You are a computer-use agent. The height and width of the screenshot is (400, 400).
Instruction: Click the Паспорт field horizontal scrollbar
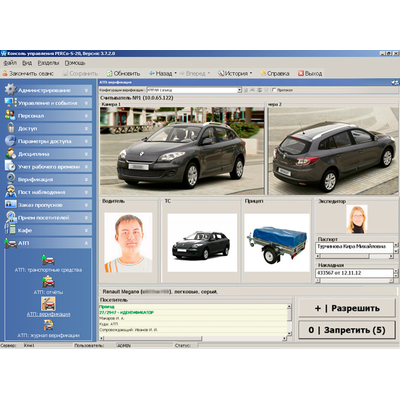click(355, 256)
